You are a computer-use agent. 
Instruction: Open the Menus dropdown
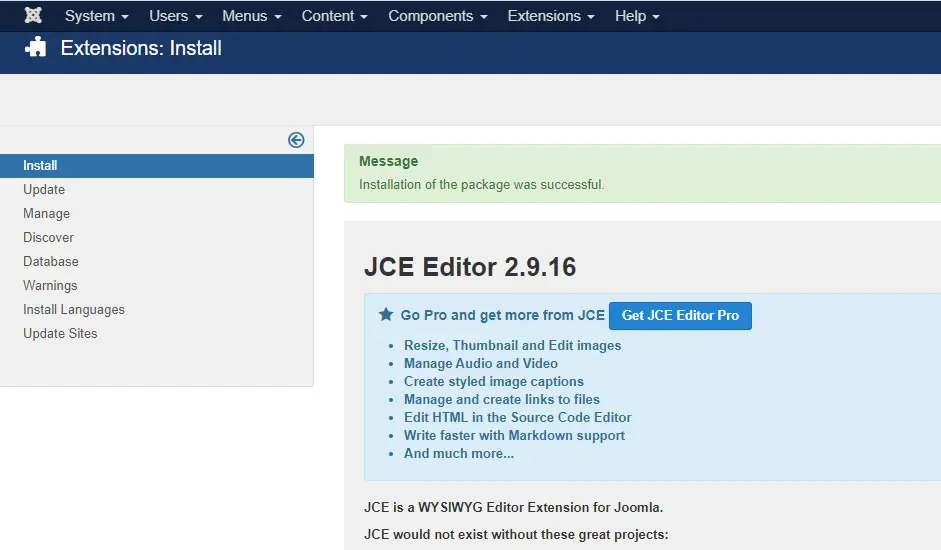tap(251, 16)
